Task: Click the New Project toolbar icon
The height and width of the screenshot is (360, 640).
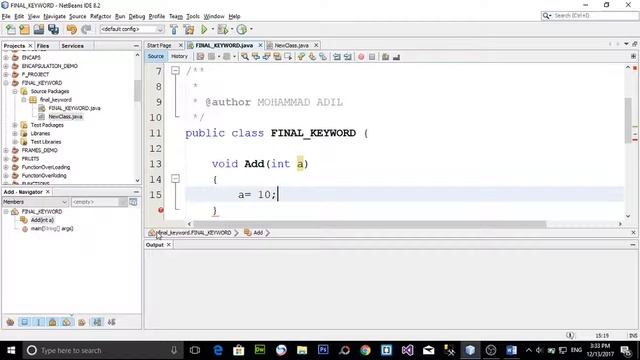Action: [24, 29]
